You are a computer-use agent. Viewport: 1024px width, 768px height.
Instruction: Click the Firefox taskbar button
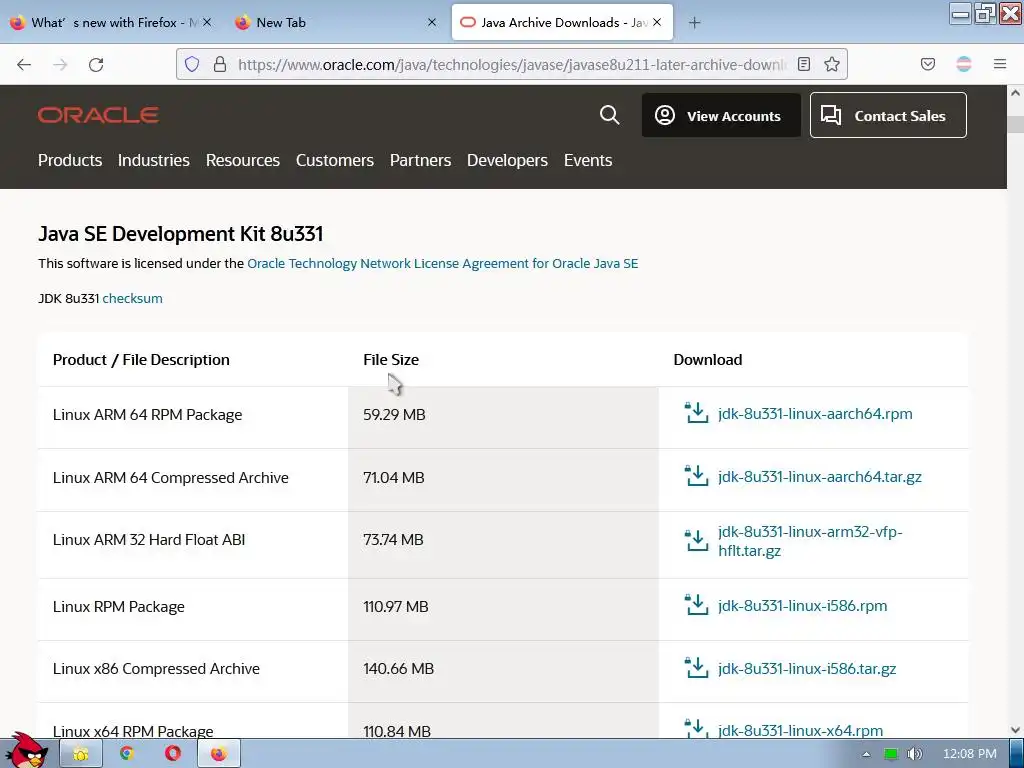pyautogui.click(x=219, y=754)
